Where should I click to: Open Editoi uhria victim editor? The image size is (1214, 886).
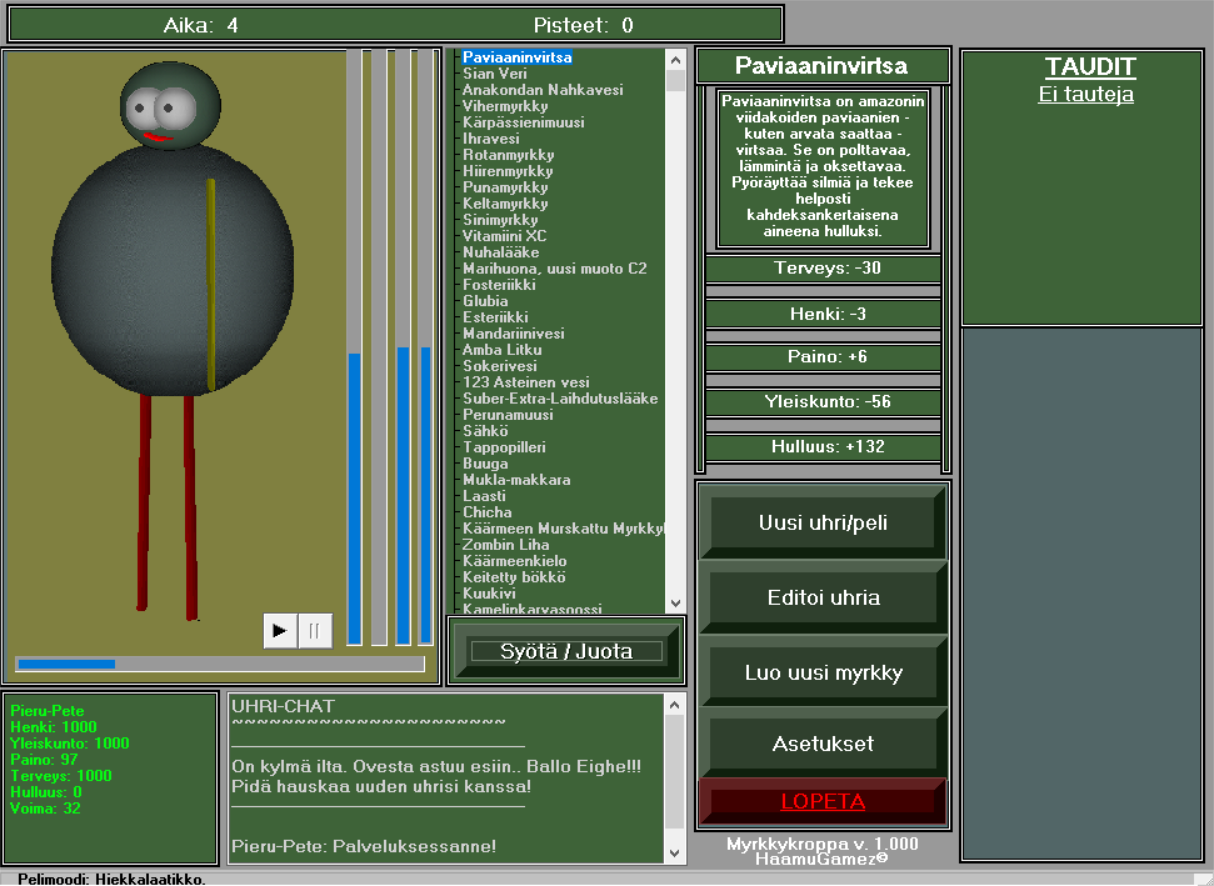(823, 598)
